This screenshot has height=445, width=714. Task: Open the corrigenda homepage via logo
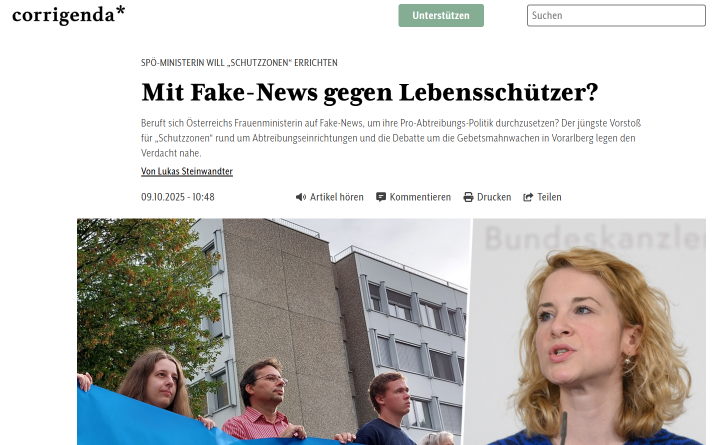pos(68,15)
